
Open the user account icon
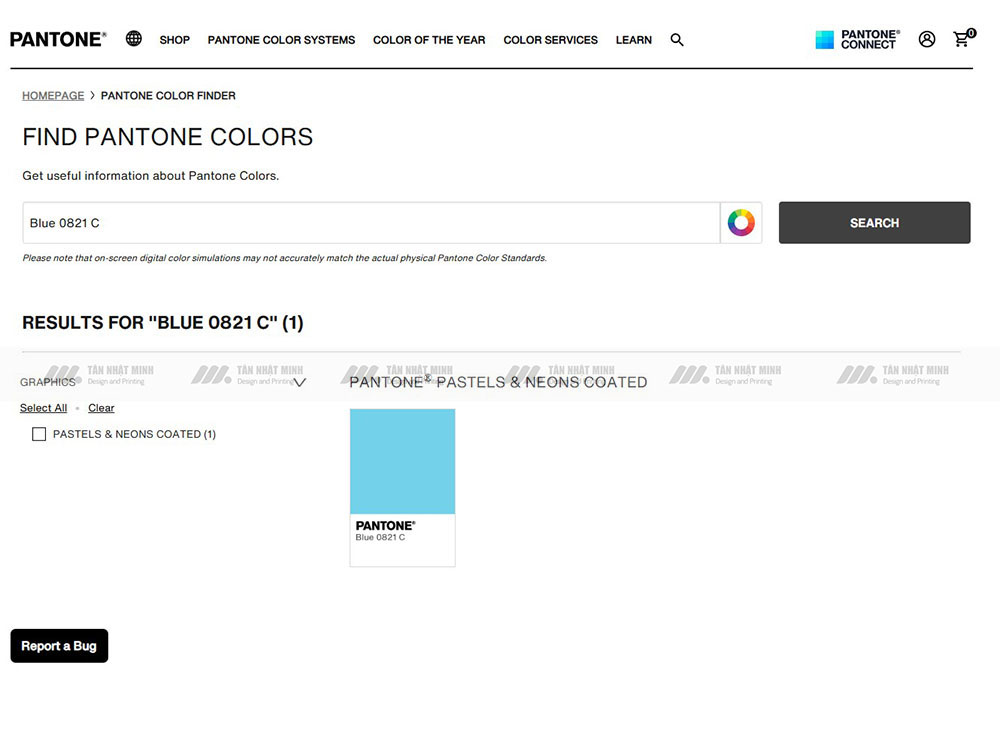[927, 40]
